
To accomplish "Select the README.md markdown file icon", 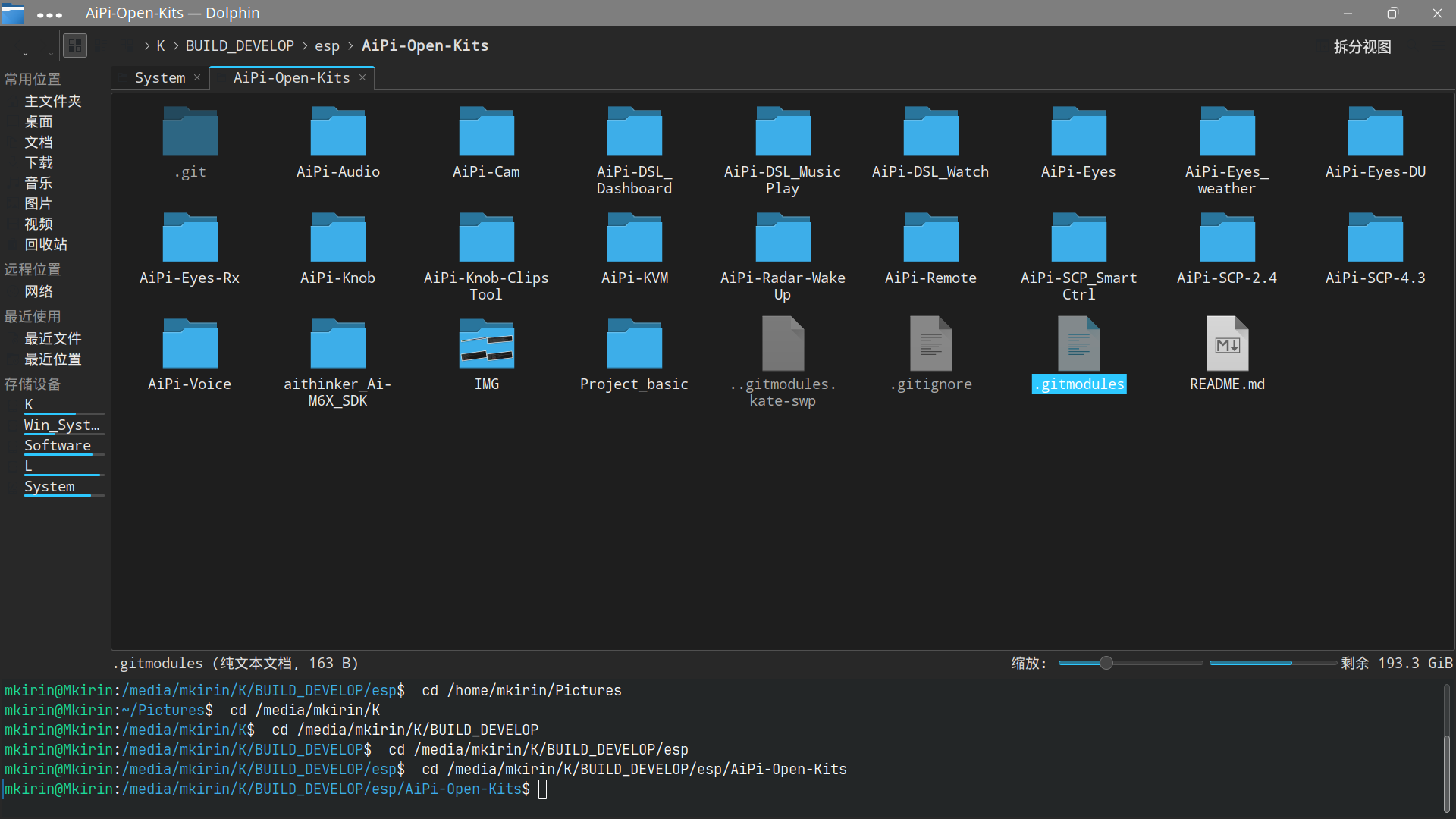I will pos(1227,344).
